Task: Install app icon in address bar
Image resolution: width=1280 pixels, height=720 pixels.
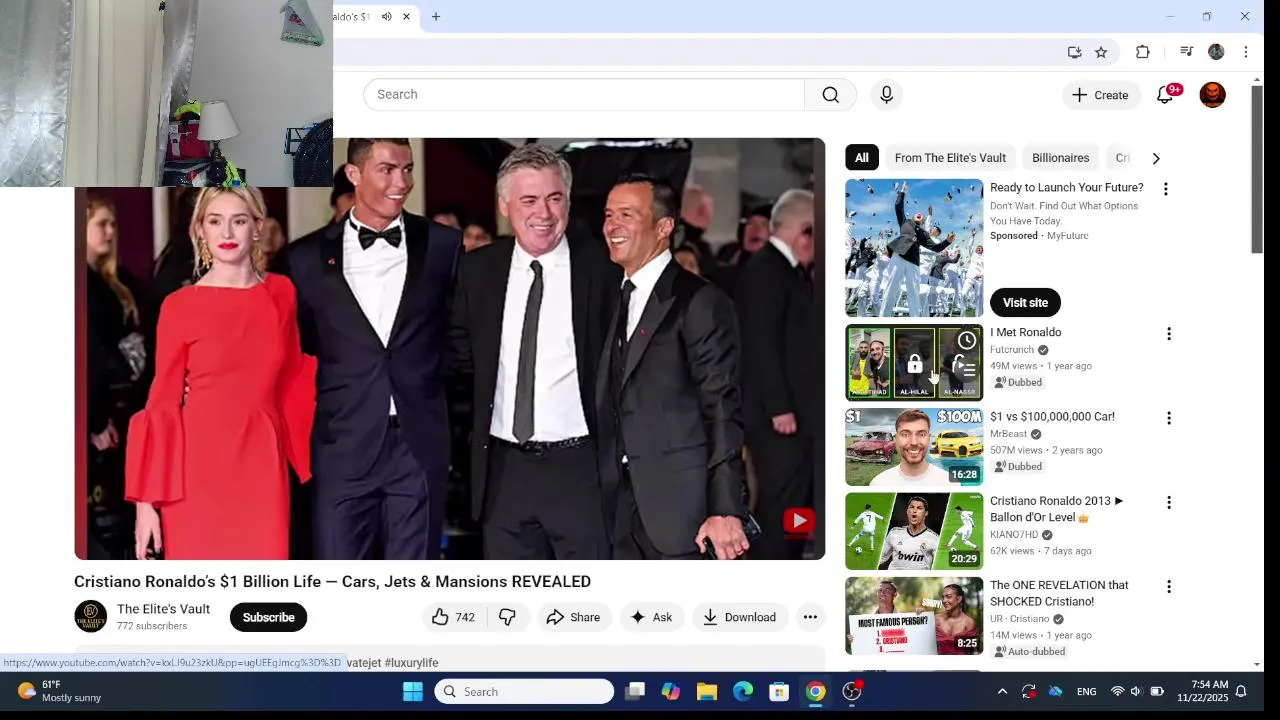Action: [x=1074, y=52]
